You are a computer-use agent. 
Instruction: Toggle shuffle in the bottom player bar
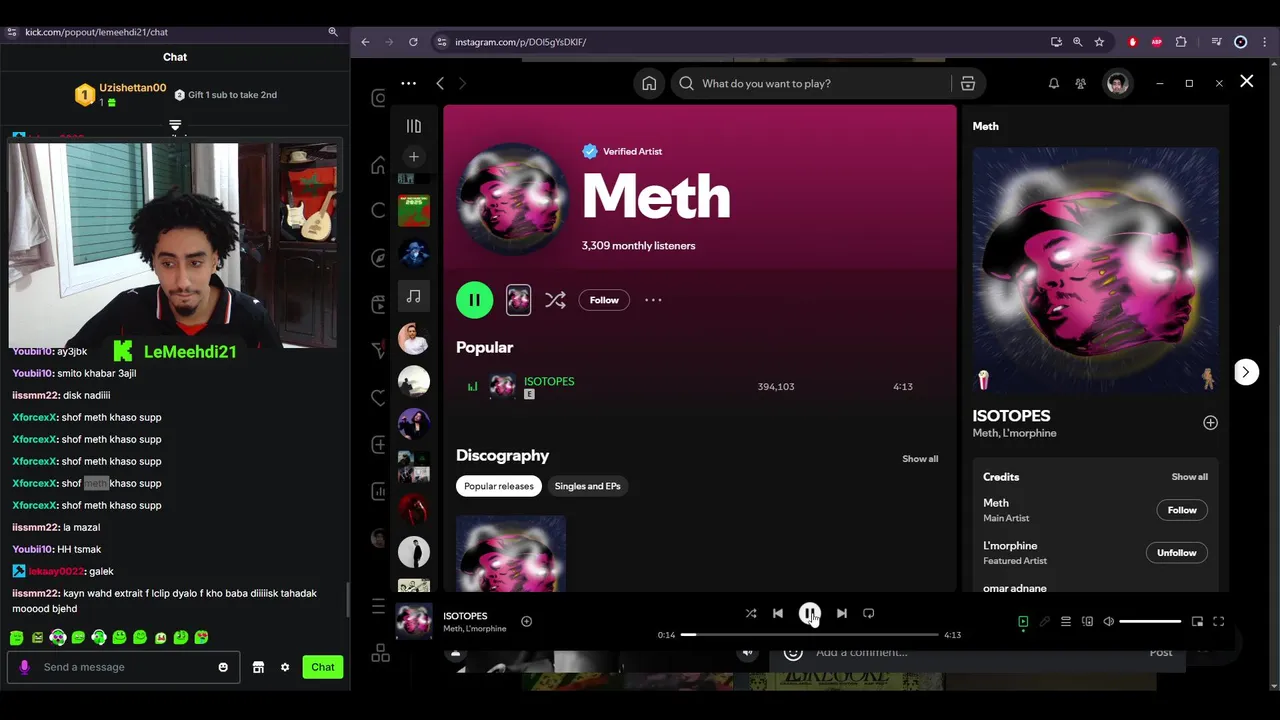point(751,613)
